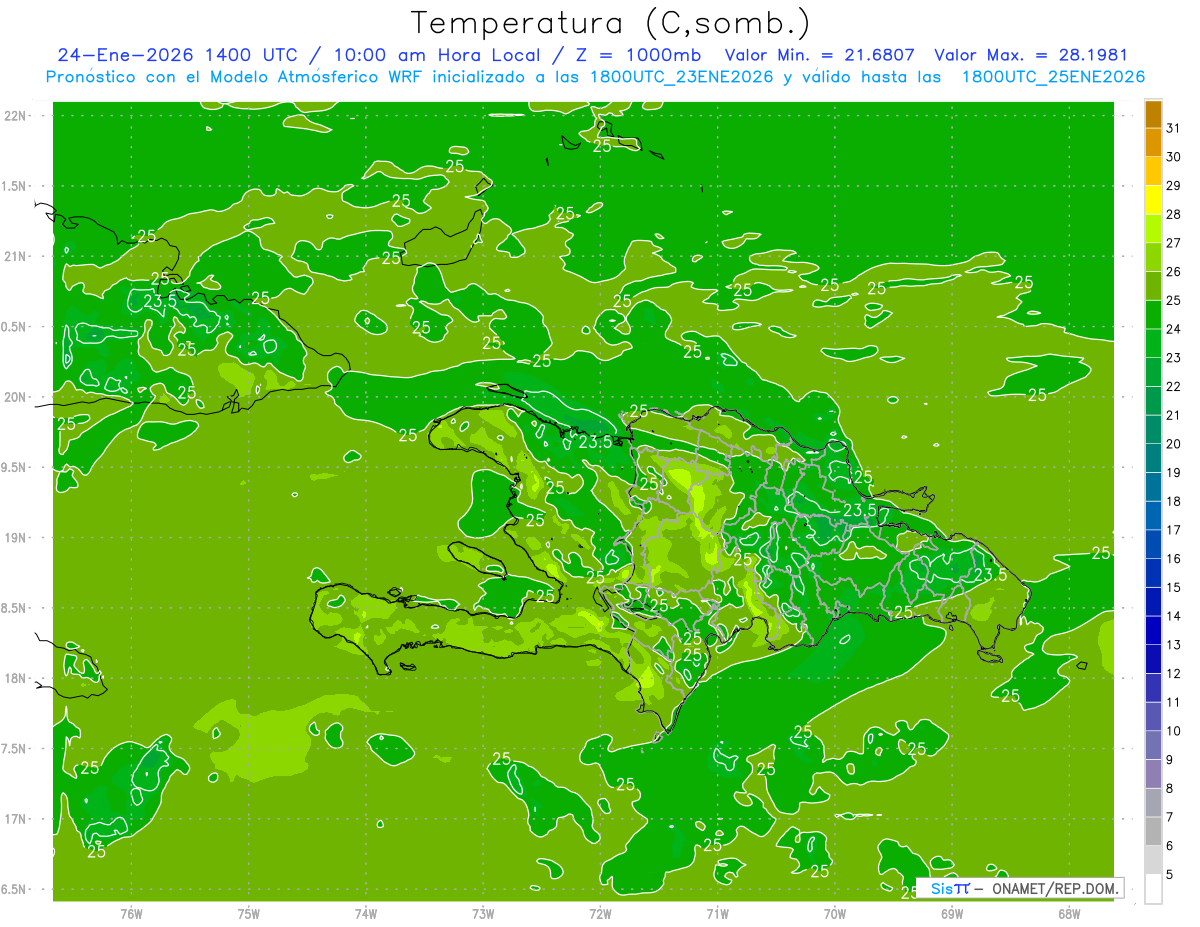
Task: Click the "17N" latitude label
Action: coord(16,819)
